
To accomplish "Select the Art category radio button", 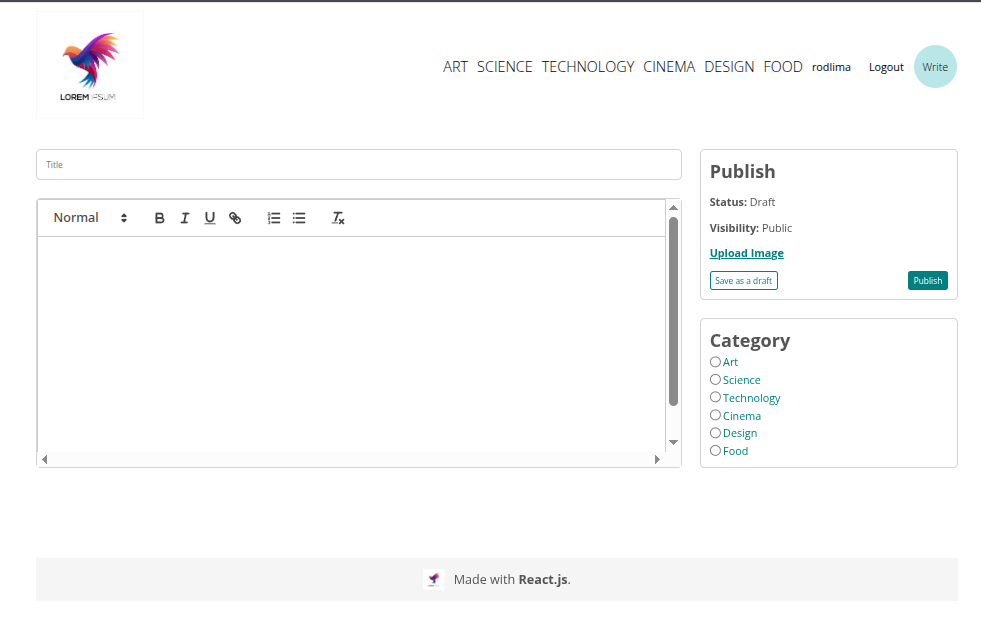I will [715, 362].
